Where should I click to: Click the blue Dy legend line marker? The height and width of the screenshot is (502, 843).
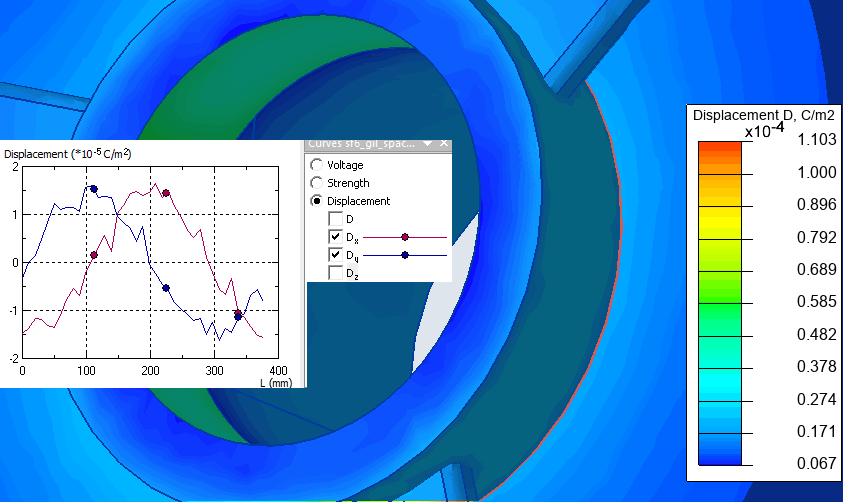pos(405,255)
